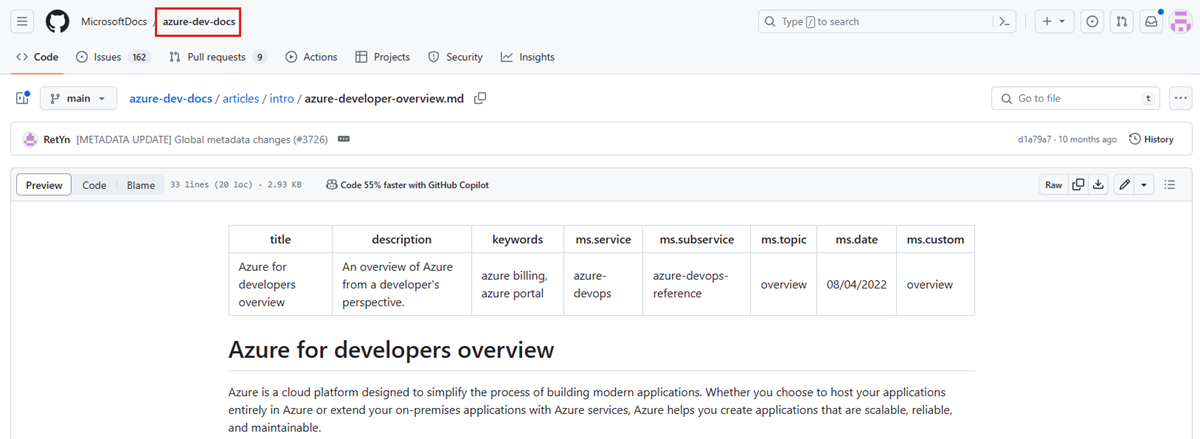This screenshot has height=439, width=1200.
Task: Open more edit options dropdown arrow
Action: pyautogui.click(x=1144, y=185)
